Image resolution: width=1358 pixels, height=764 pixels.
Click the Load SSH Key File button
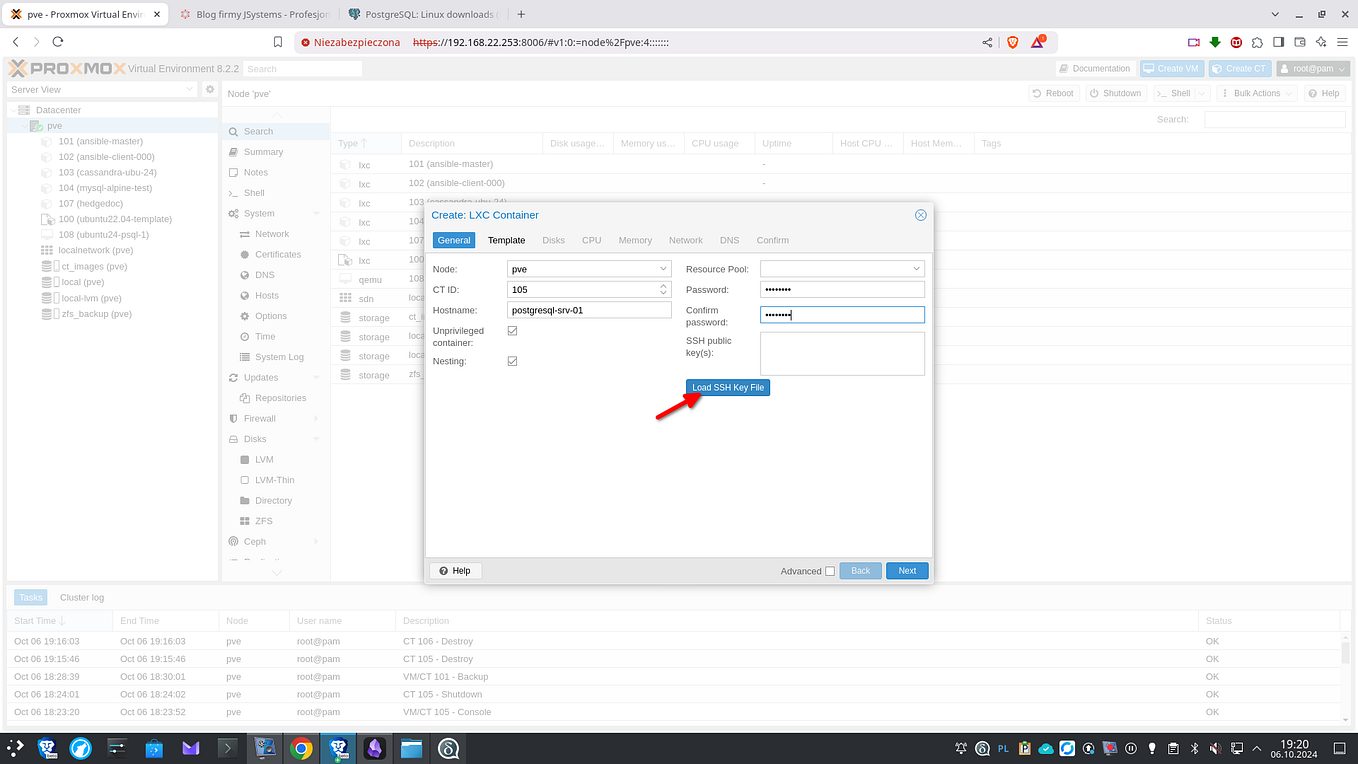click(727, 387)
